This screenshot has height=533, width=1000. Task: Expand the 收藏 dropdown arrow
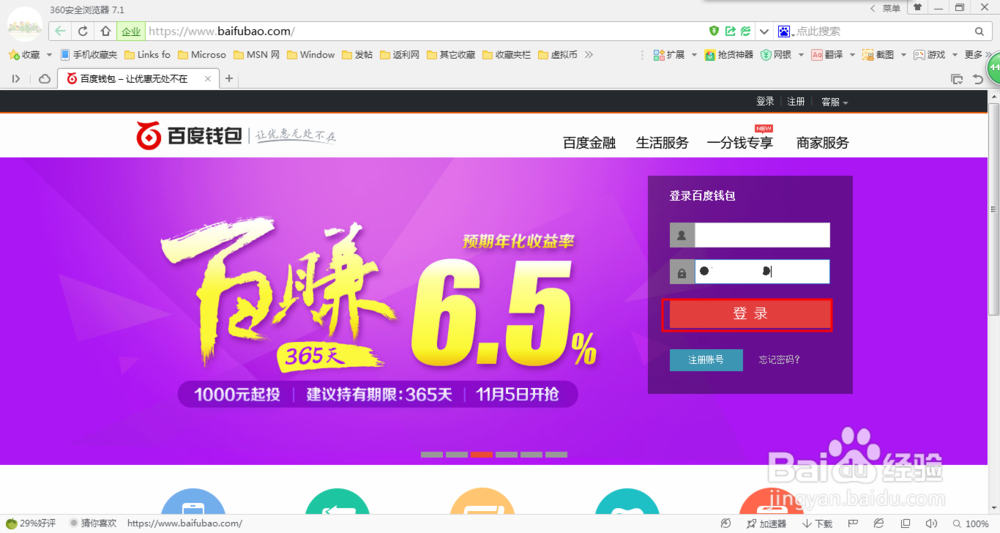(x=49, y=55)
